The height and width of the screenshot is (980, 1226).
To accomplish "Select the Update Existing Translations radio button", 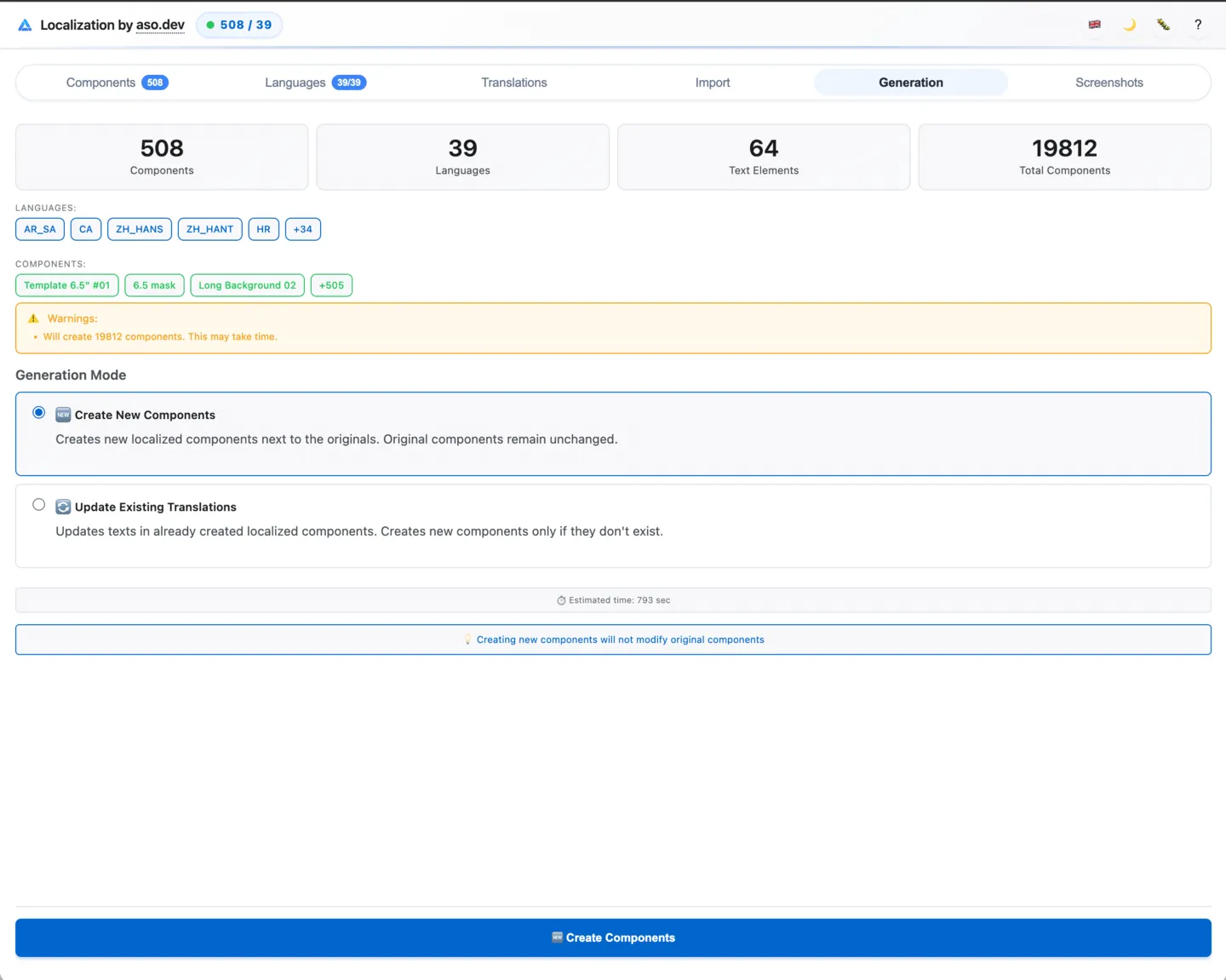I will 39,505.
